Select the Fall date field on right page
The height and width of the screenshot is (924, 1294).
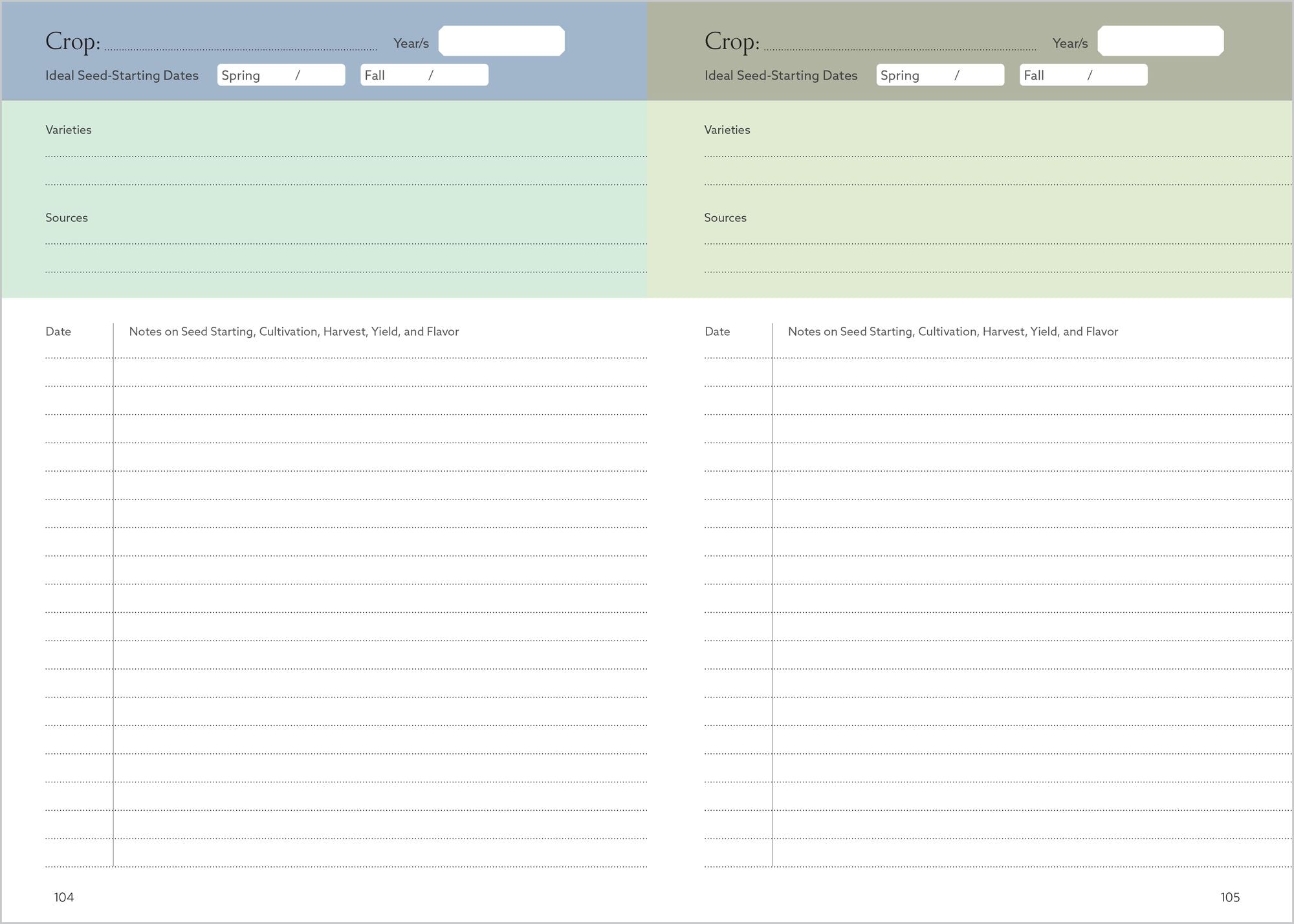[x=1083, y=75]
